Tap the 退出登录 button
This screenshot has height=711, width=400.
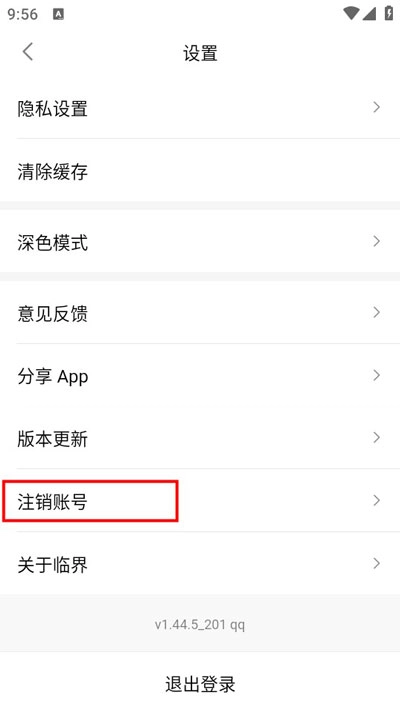tap(200, 683)
